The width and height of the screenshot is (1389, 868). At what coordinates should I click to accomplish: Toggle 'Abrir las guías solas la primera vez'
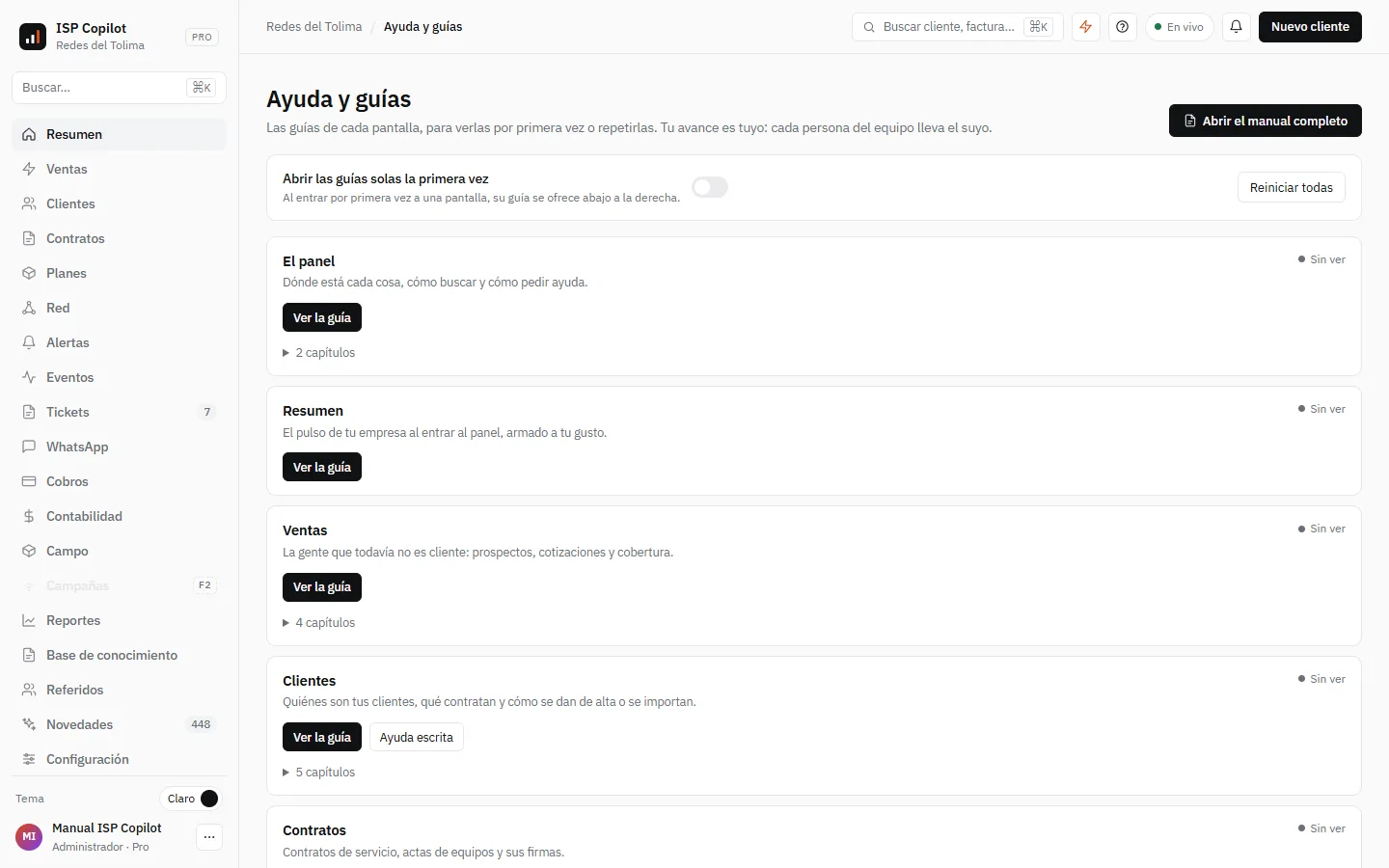pyautogui.click(x=710, y=187)
